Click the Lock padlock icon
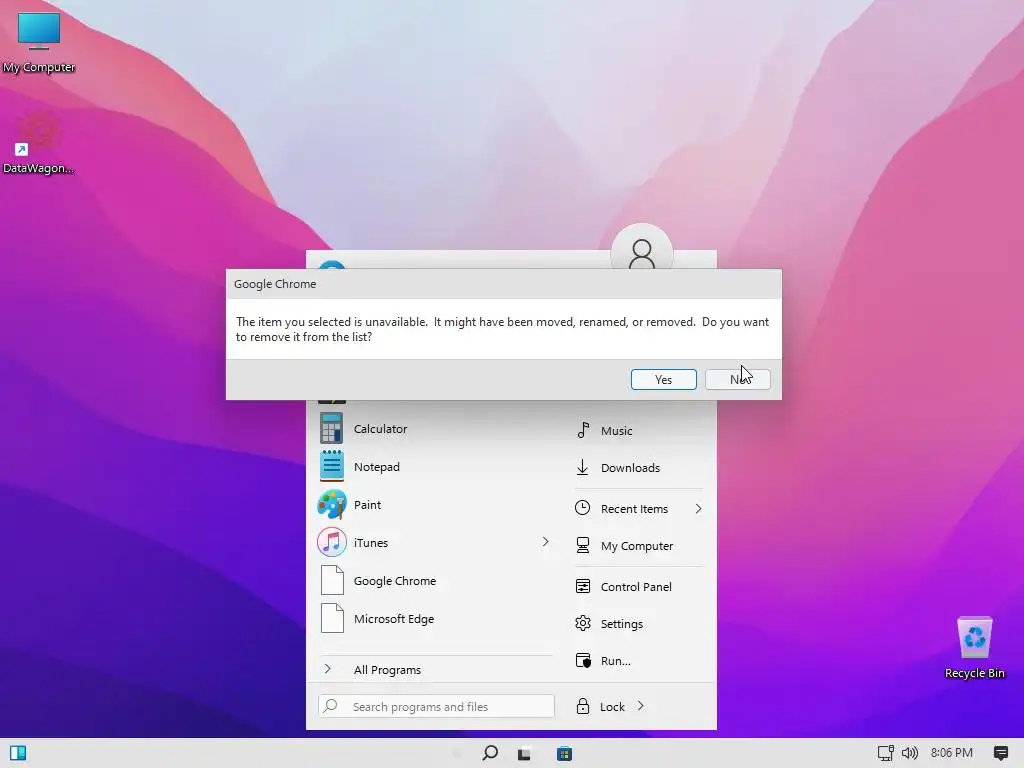This screenshot has width=1024, height=768. [x=583, y=706]
